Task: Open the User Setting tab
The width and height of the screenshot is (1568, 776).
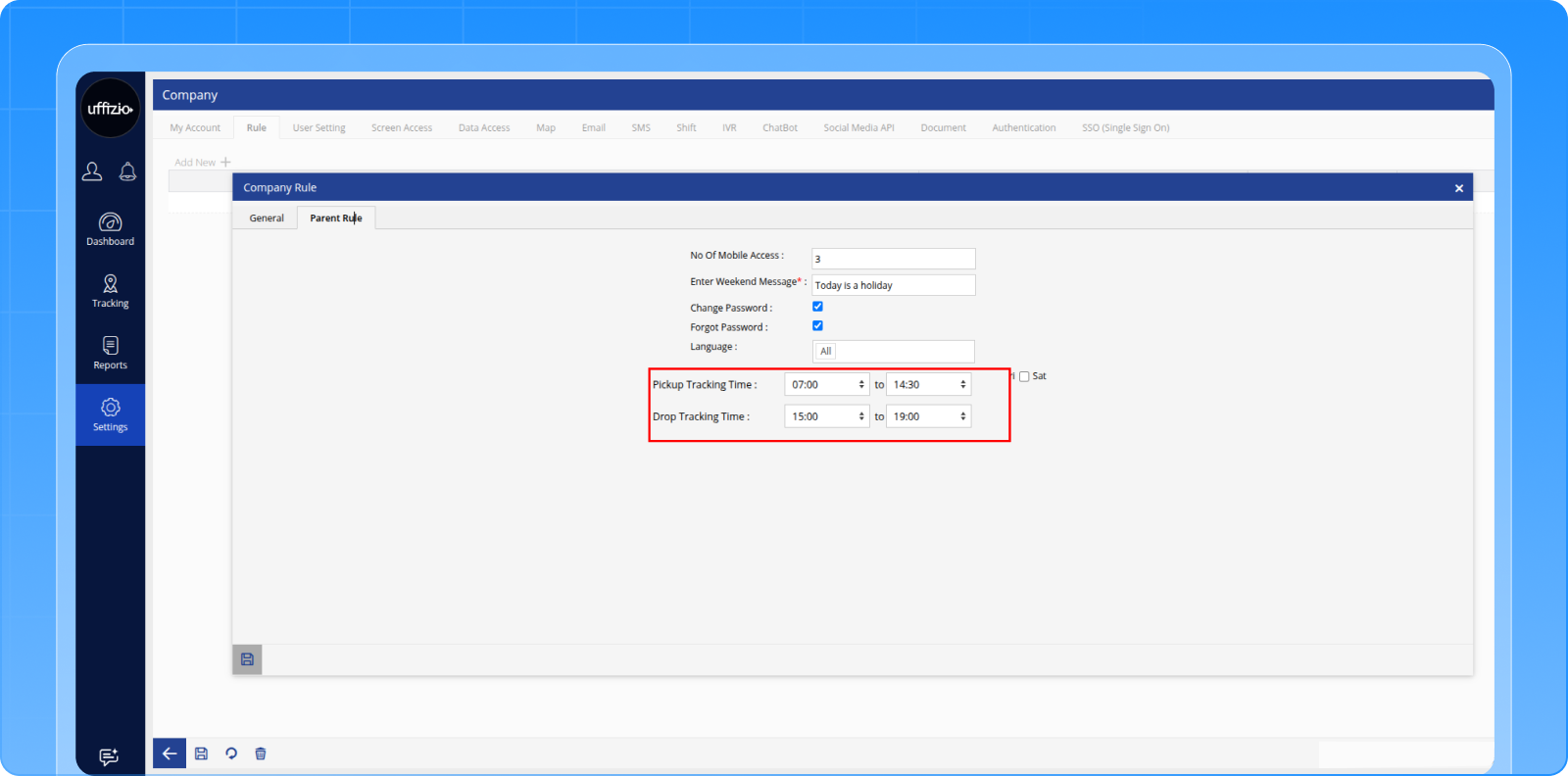Action: tap(318, 128)
